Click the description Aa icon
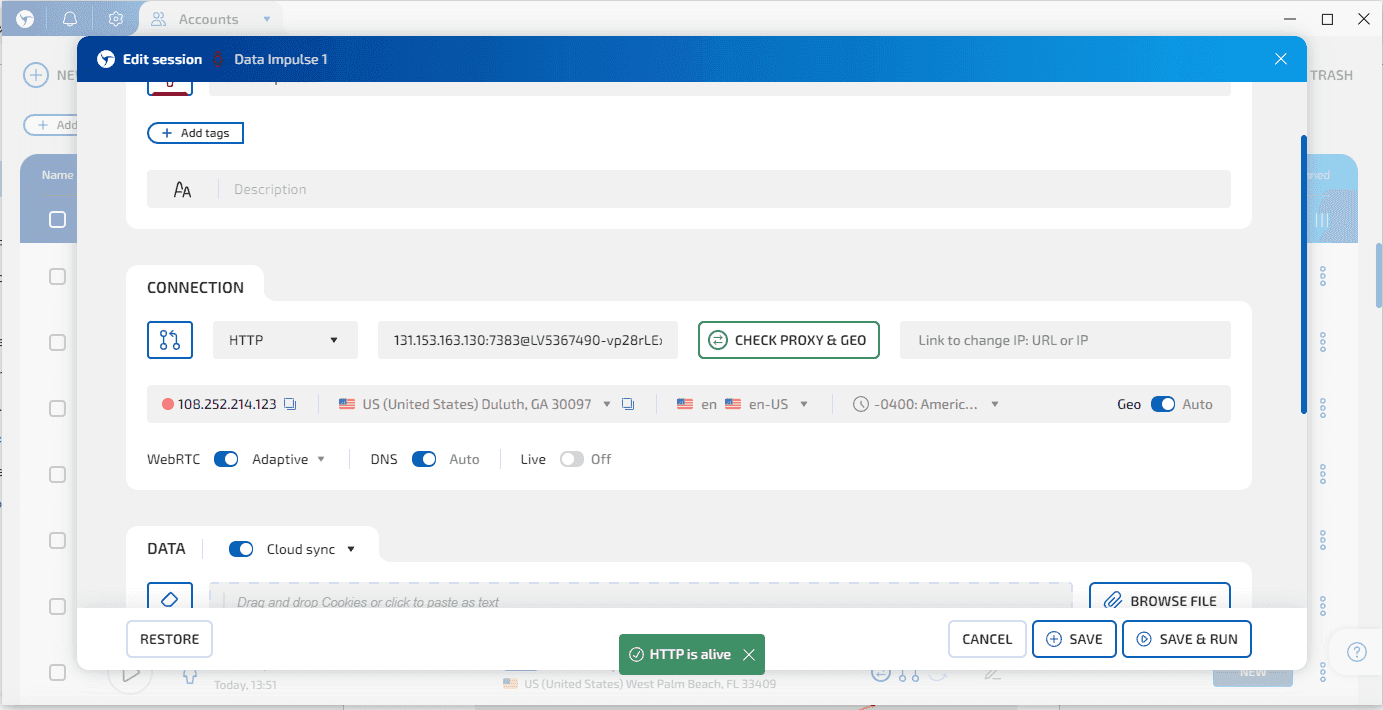 coord(184,188)
